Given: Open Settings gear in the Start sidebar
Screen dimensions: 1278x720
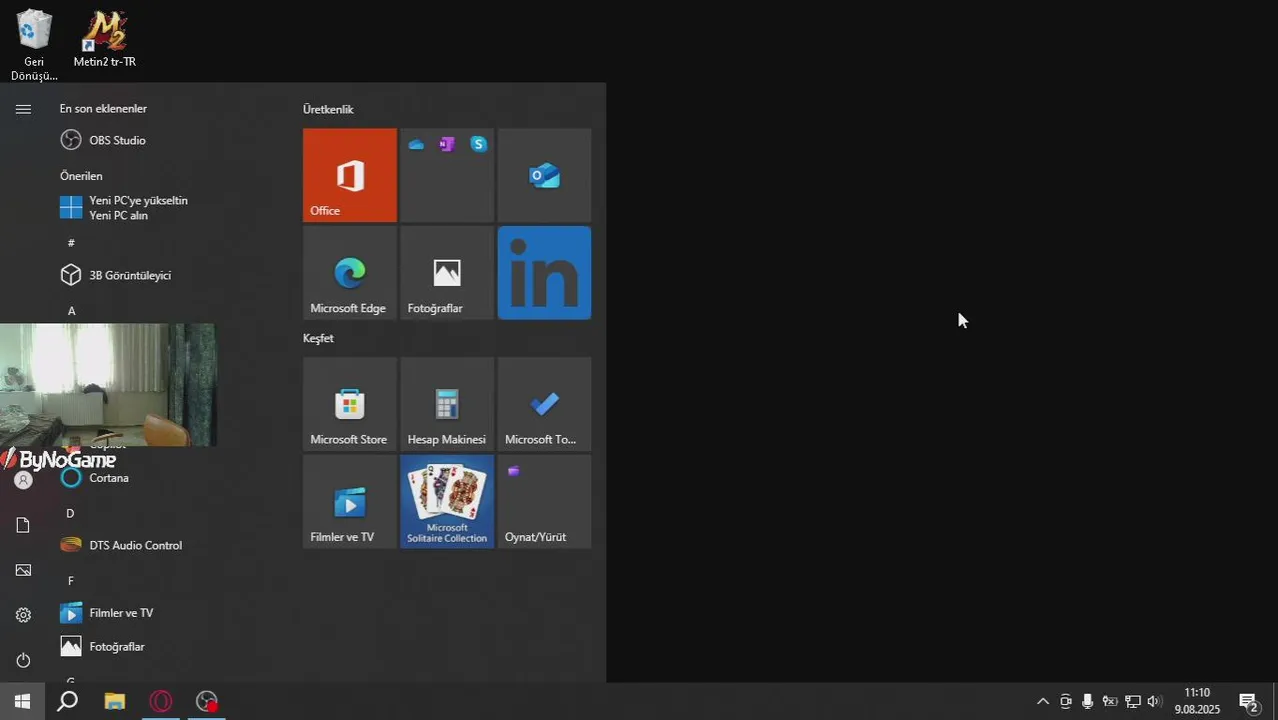Looking at the screenshot, I should [23, 615].
